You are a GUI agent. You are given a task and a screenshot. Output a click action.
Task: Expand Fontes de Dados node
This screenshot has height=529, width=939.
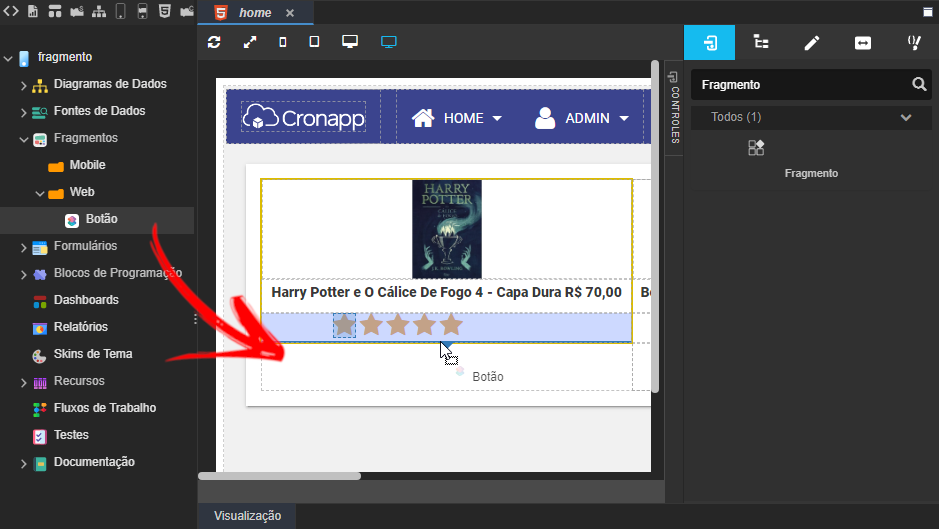(x=23, y=113)
